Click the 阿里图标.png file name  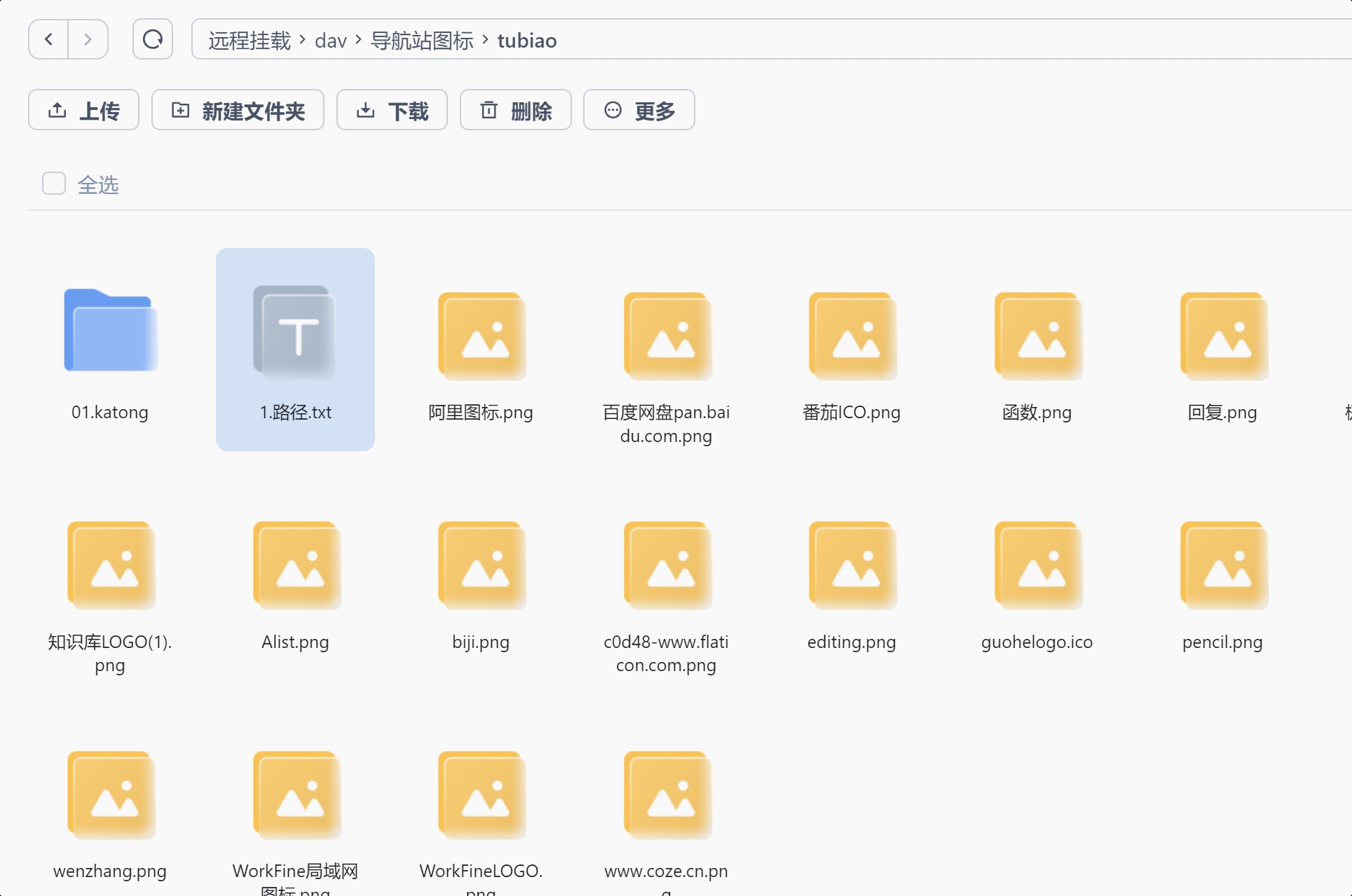tap(481, 413)
